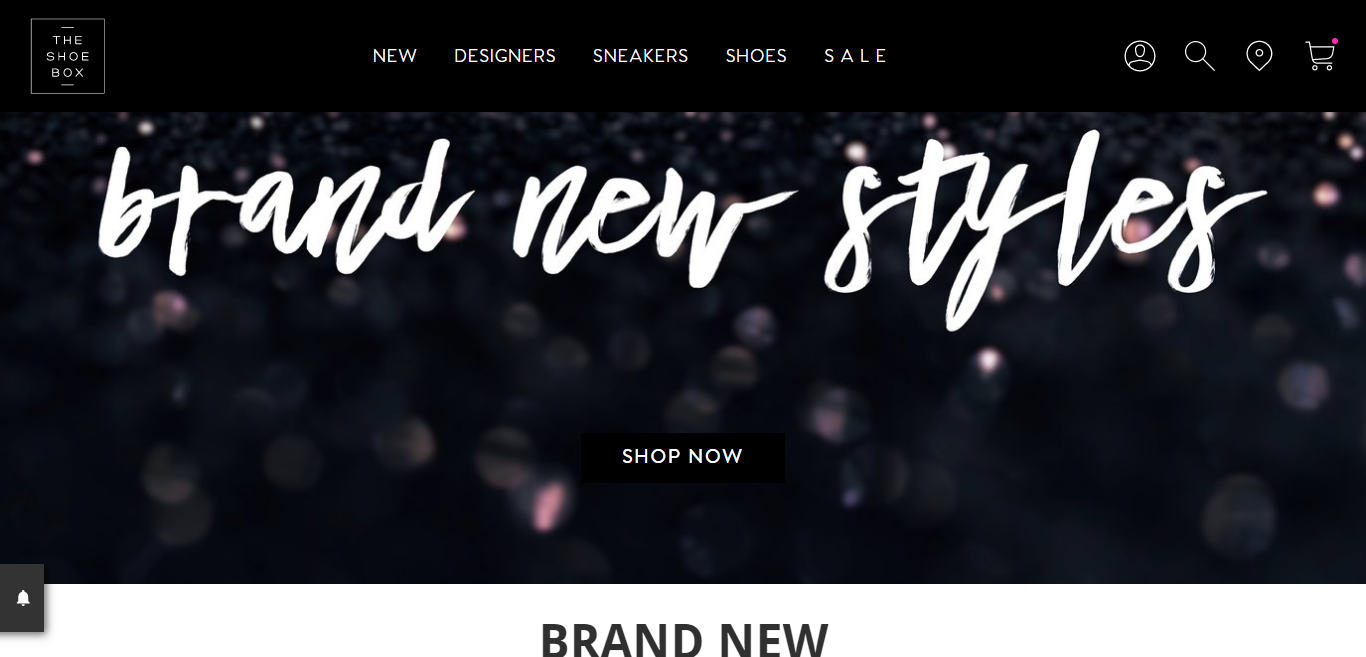
Task: Open the NEW menu item
Action: coord(395,56)
